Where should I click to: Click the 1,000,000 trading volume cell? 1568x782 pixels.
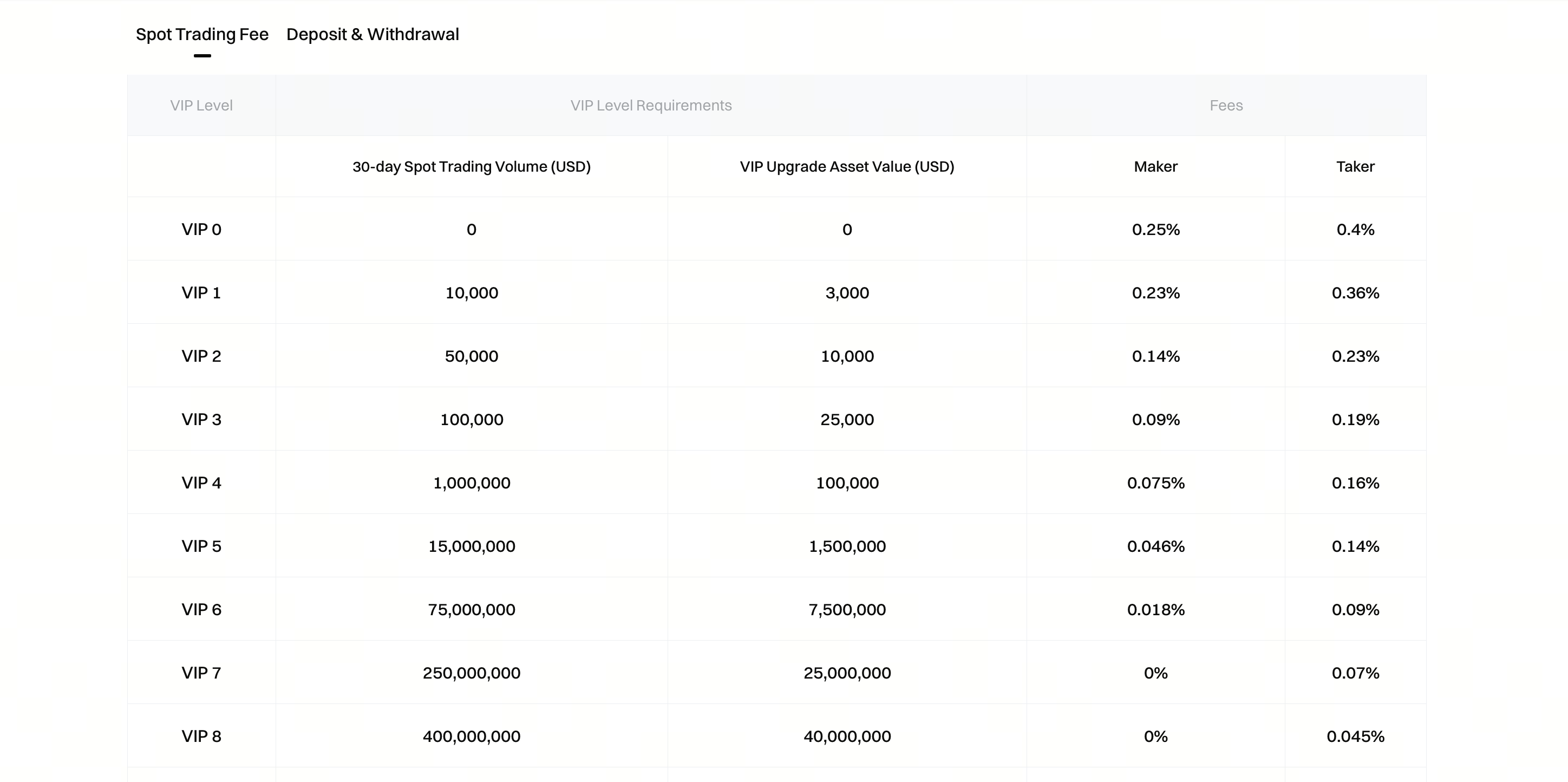pos(472,483)
